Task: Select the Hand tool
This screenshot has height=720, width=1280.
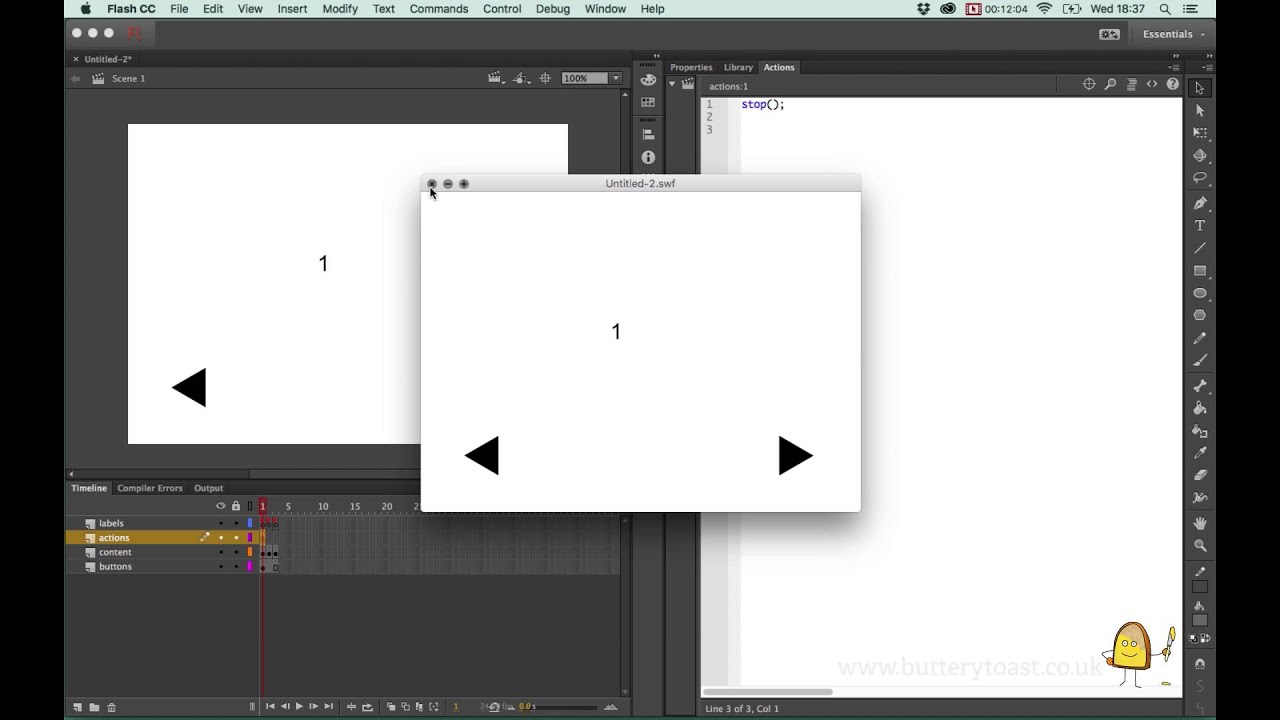Action: (1200, 523)
